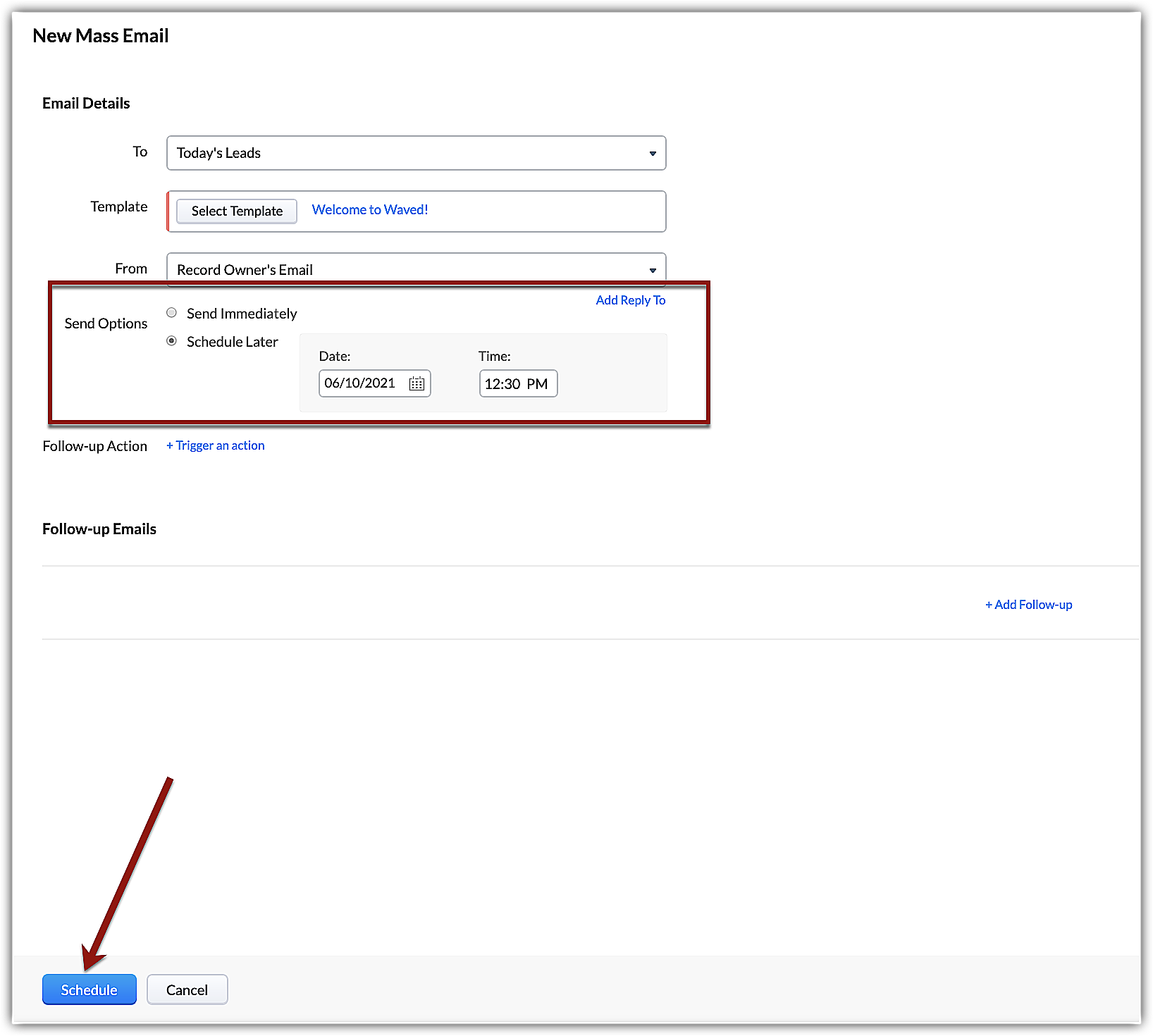Image resolution: width=1153 pixels, height=1036 pixels.
Task: Select the Schedule Later radio button
Action: pyautogui.click(x=171, y=341)
